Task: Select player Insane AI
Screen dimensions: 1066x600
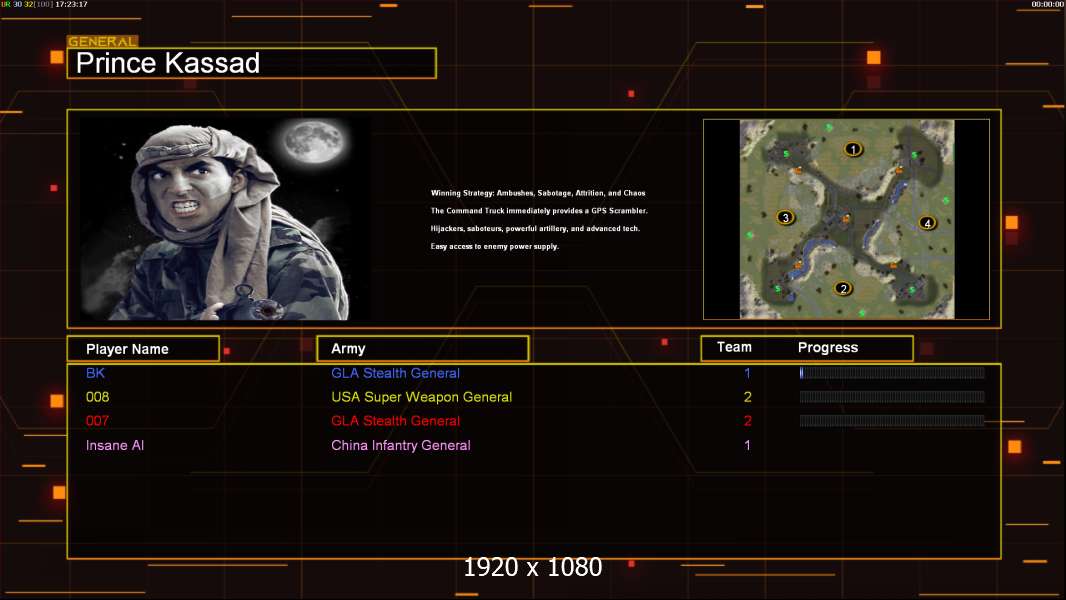Action: [115, 445]
